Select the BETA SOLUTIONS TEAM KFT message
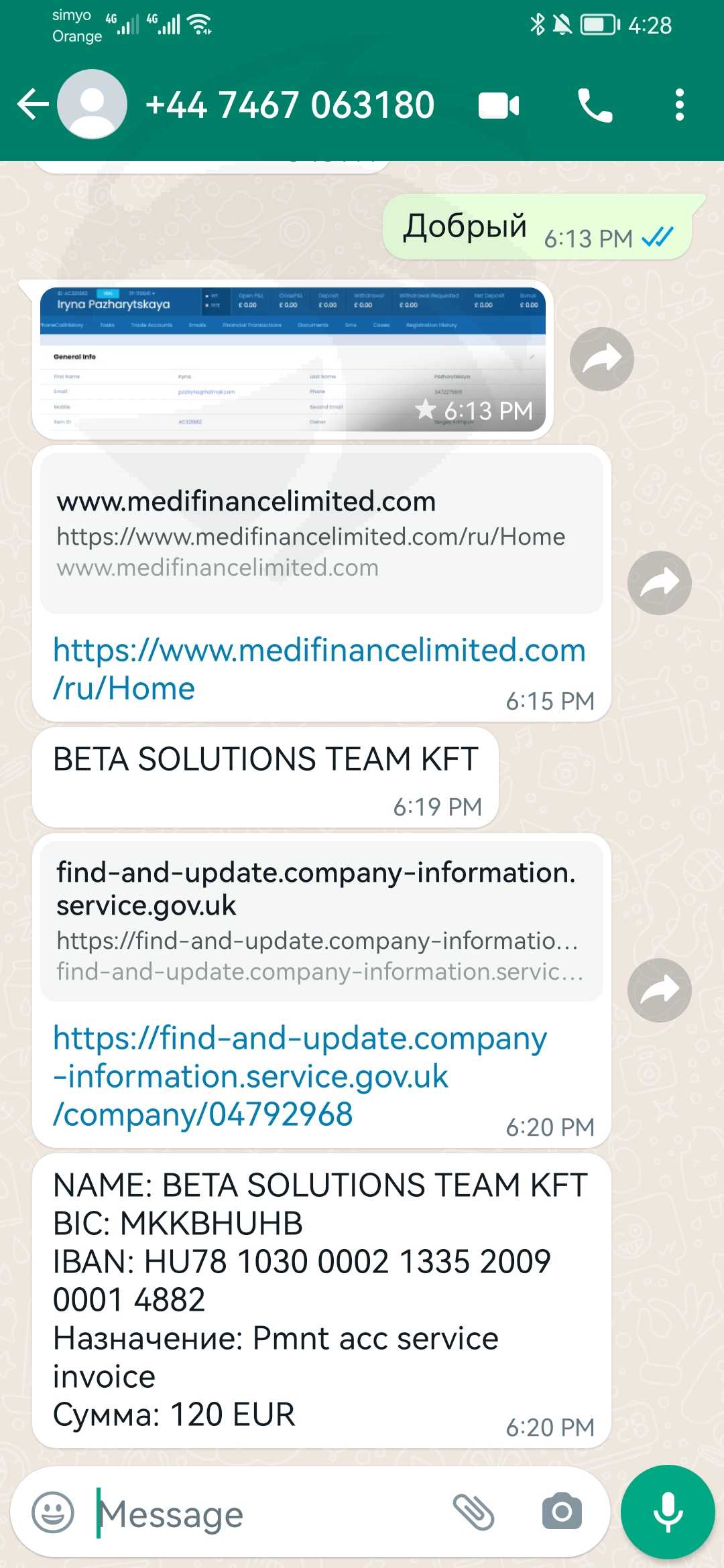The image size is (724, 1568). (x=265, y=777)
